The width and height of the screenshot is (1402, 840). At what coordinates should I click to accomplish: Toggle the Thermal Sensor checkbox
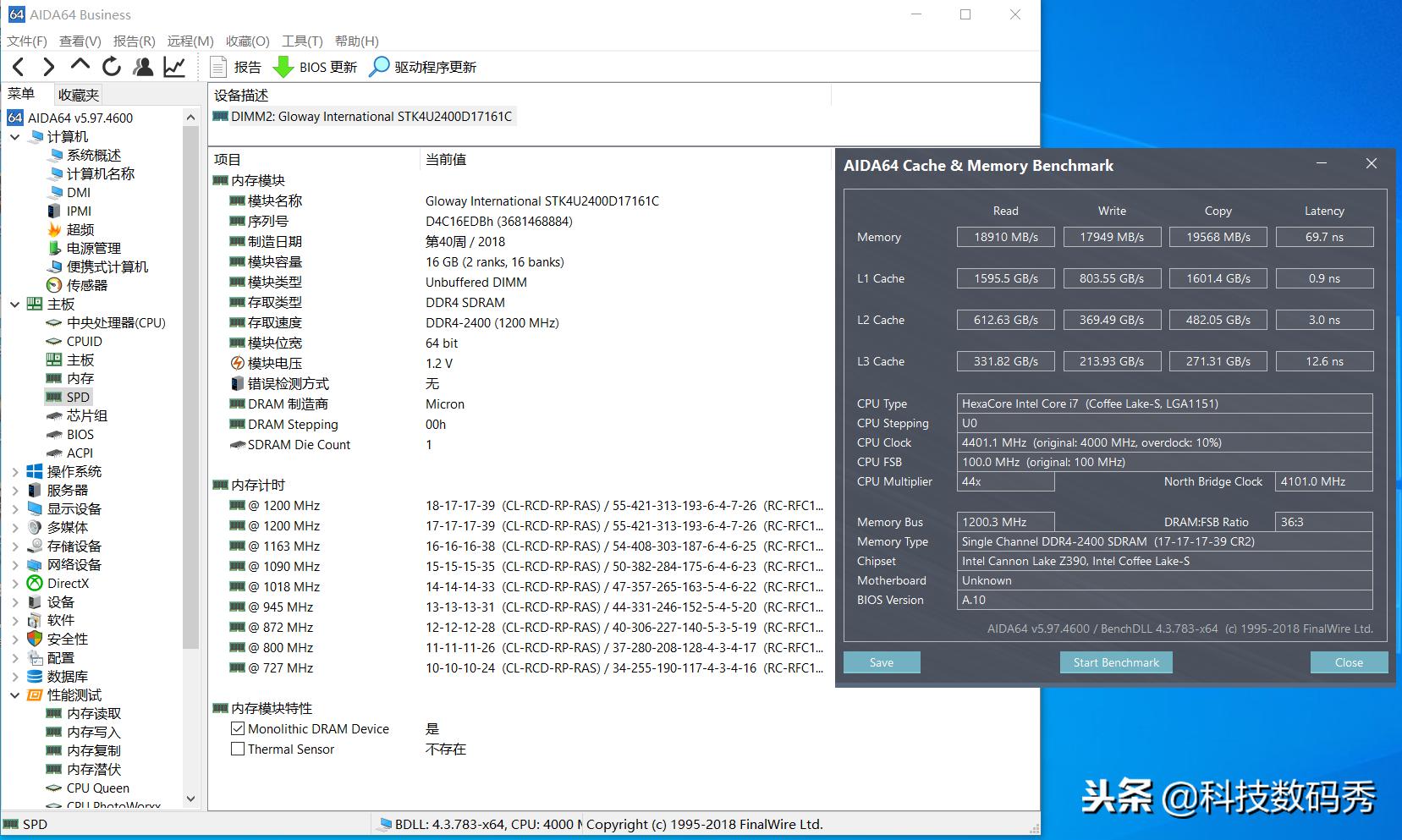(x=238, y=749)
